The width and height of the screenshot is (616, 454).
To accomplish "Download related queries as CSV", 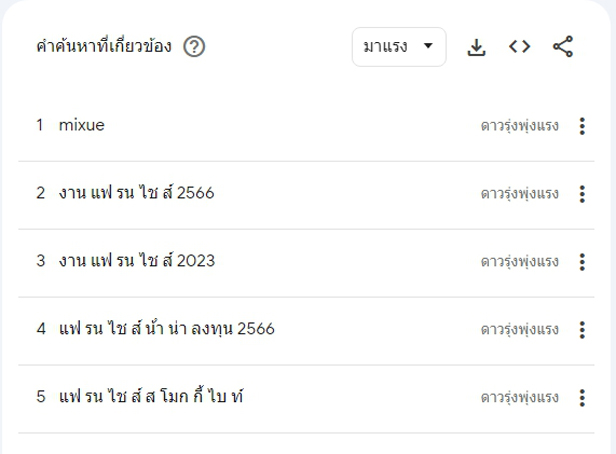I will 476,47.
